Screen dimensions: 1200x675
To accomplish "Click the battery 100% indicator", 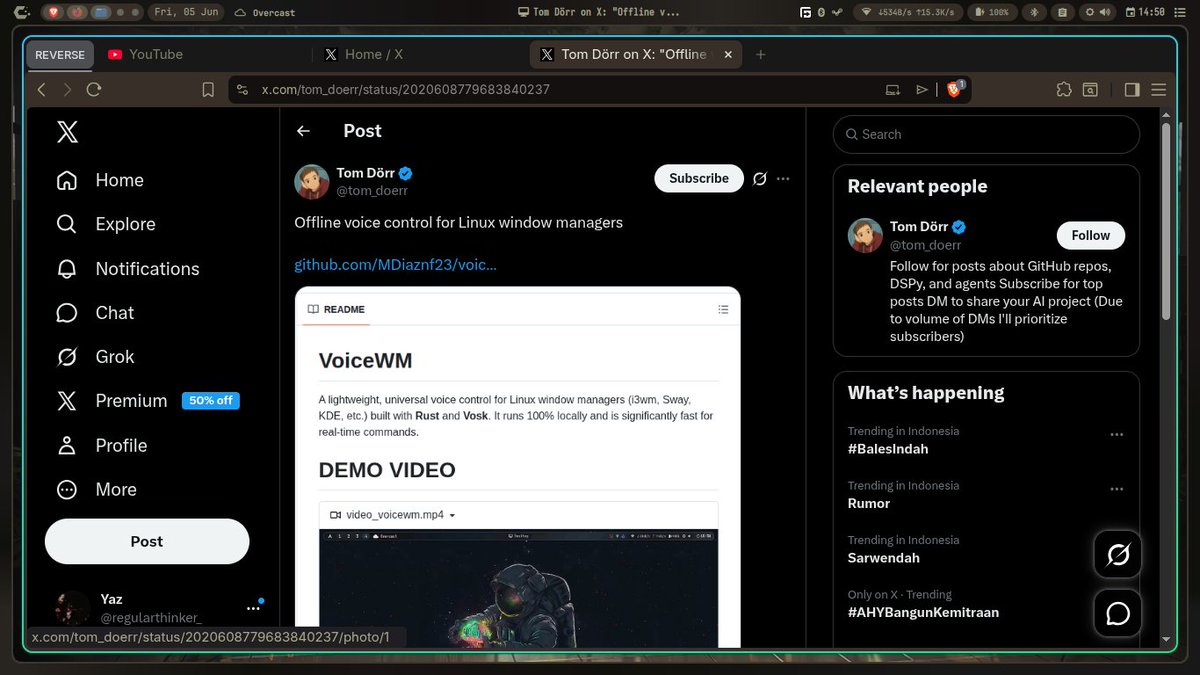I will (994, 12).
